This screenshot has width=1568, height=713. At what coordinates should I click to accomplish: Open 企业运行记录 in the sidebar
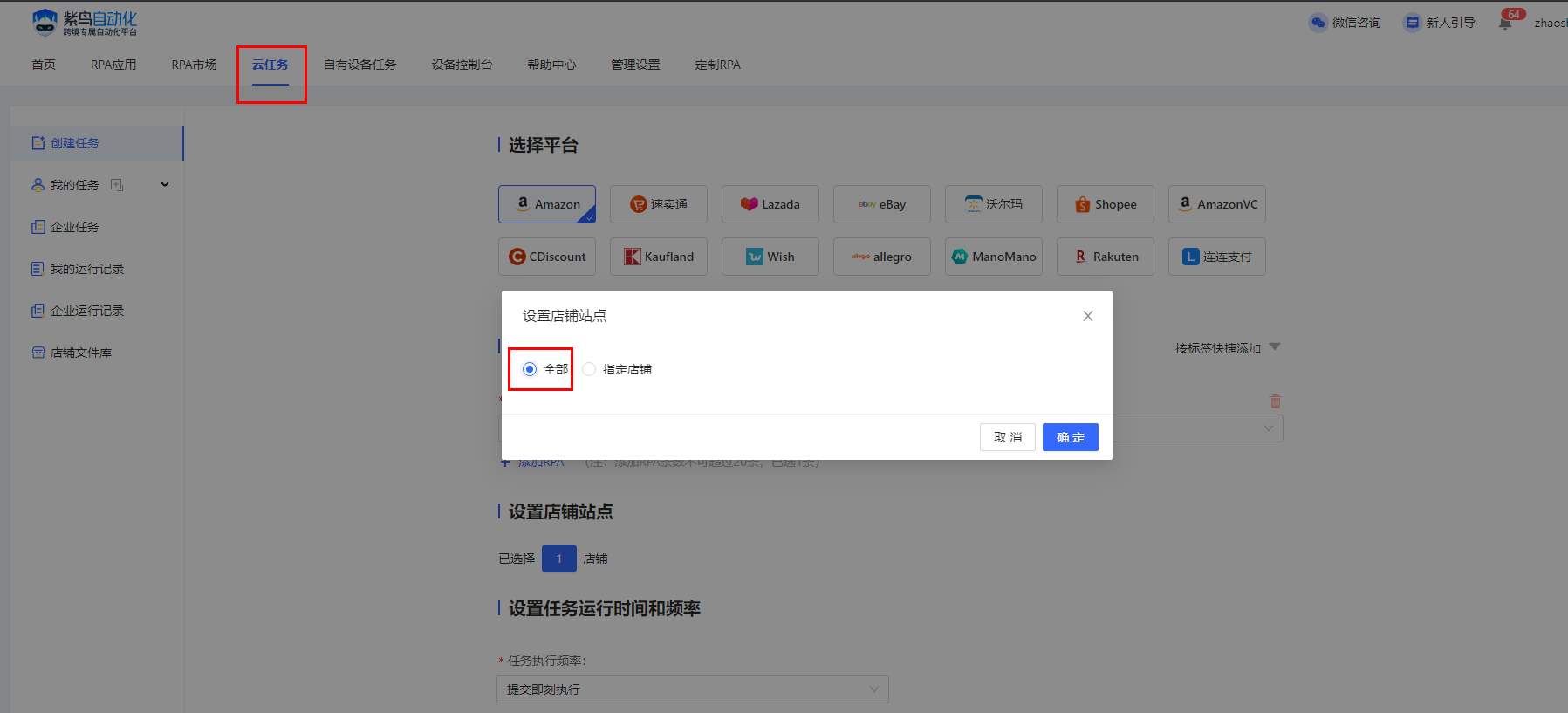97,311
